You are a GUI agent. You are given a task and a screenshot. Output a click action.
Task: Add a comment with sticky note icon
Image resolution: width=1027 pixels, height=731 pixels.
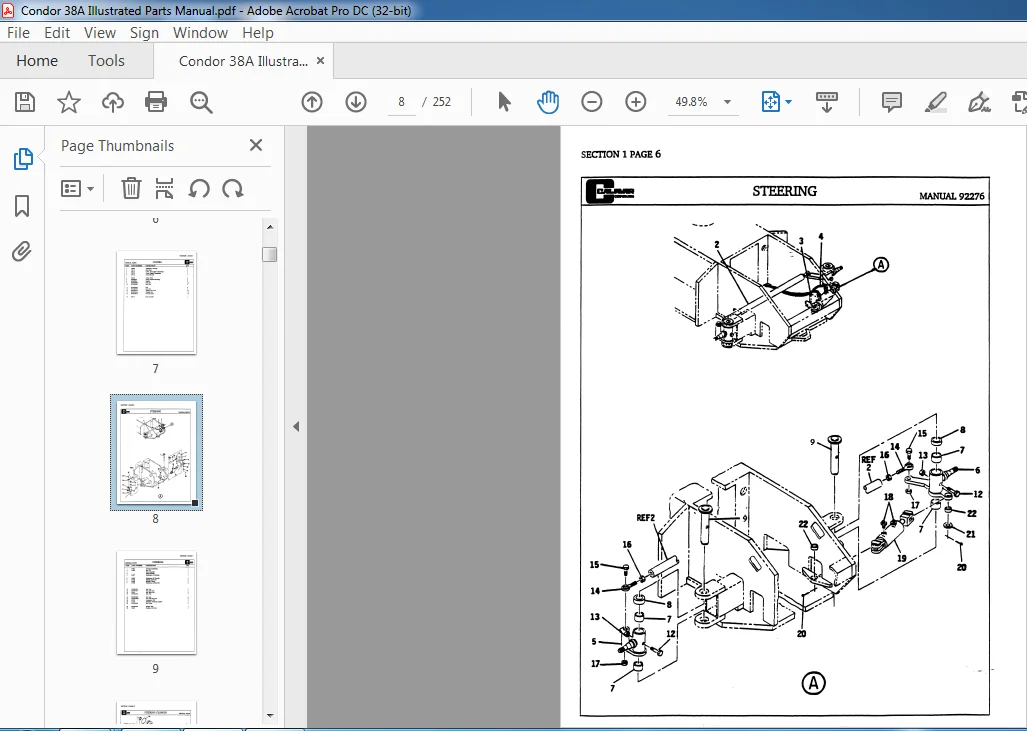pos(891,102)
